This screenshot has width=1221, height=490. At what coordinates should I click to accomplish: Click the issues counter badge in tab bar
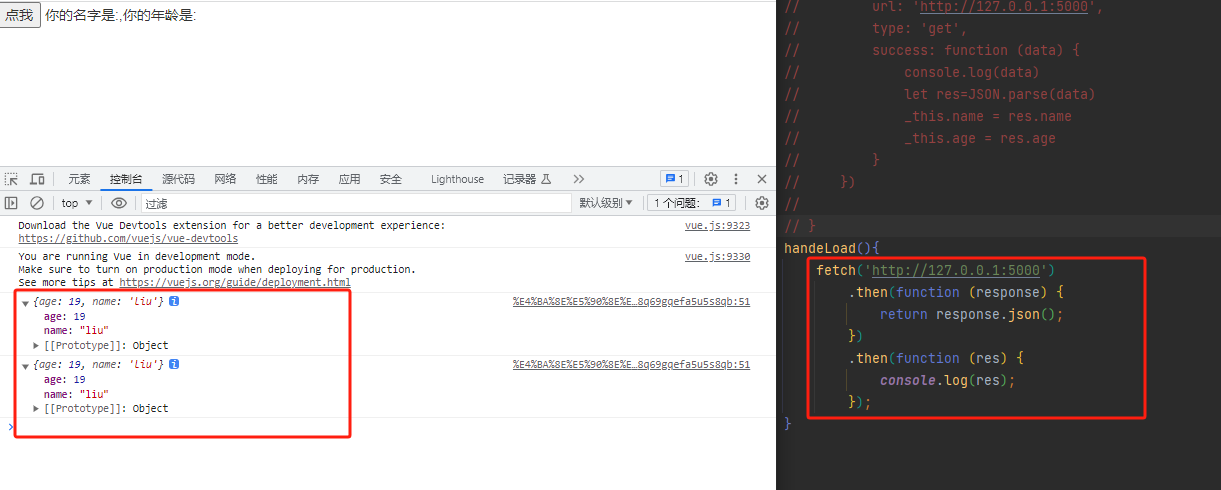coord(673,179)
